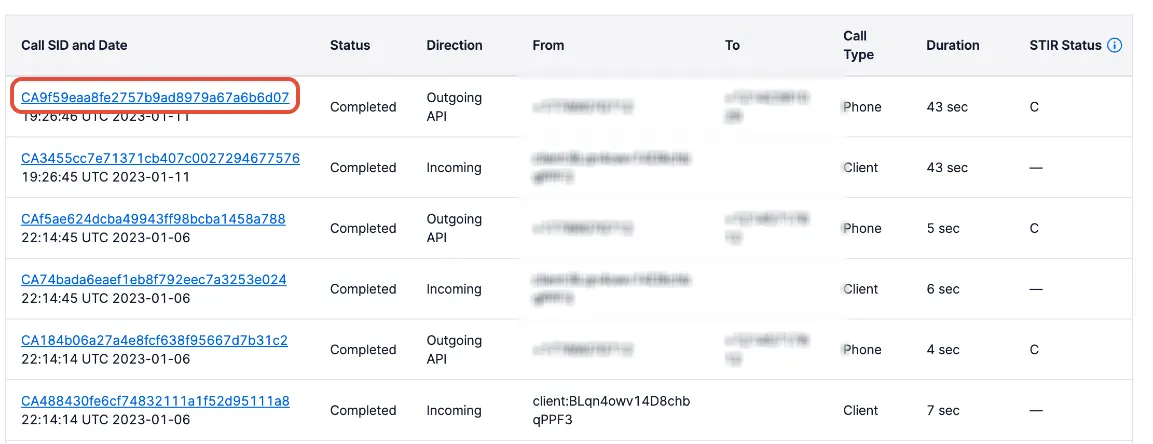Image resolution: width=1153 pixels, height=444 pixels.
Task: Open call CA488430fe6cf74832111a1f52d95111a8
Action: [155, 401]
